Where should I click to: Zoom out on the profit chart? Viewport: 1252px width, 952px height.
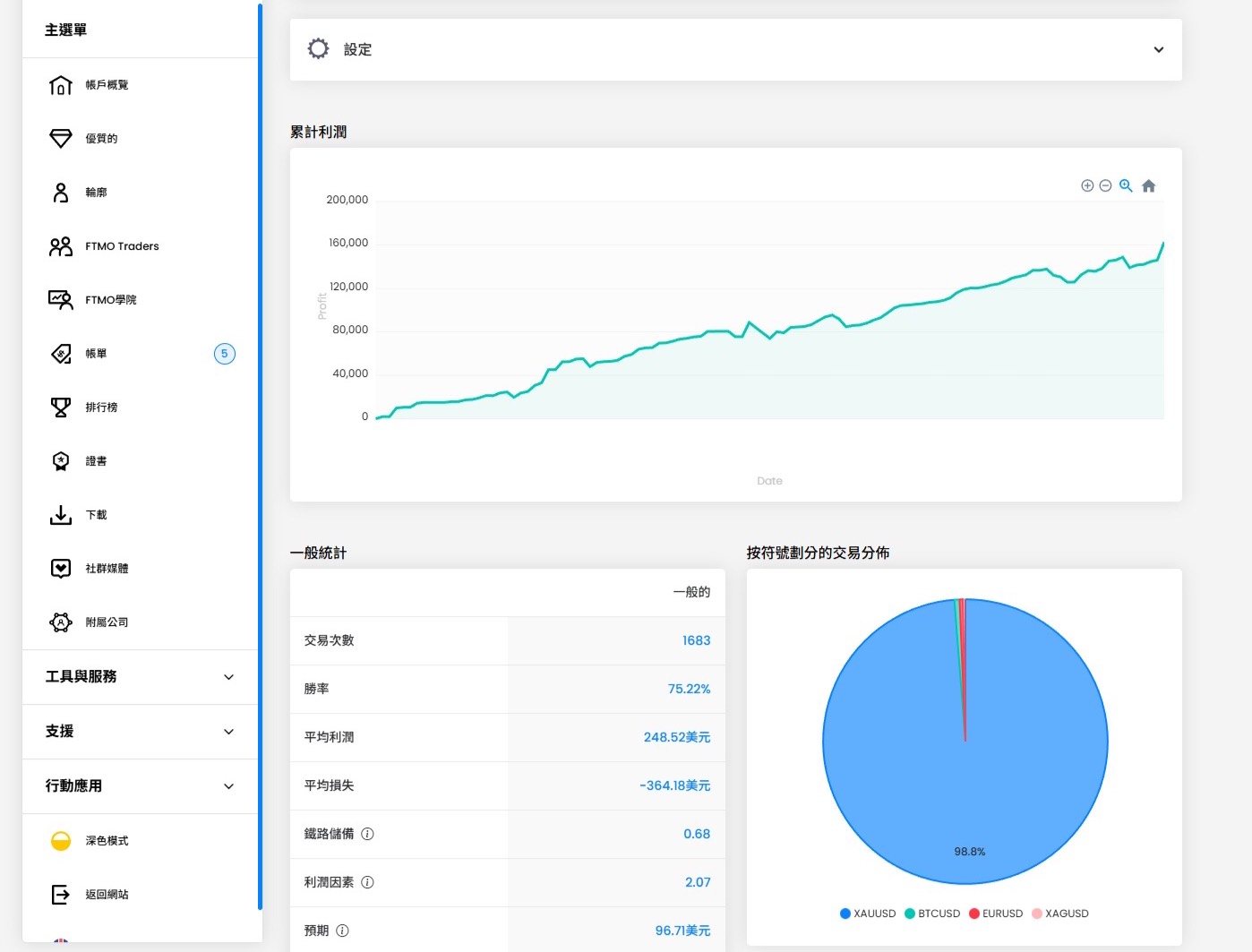(x=1105, y=186)
